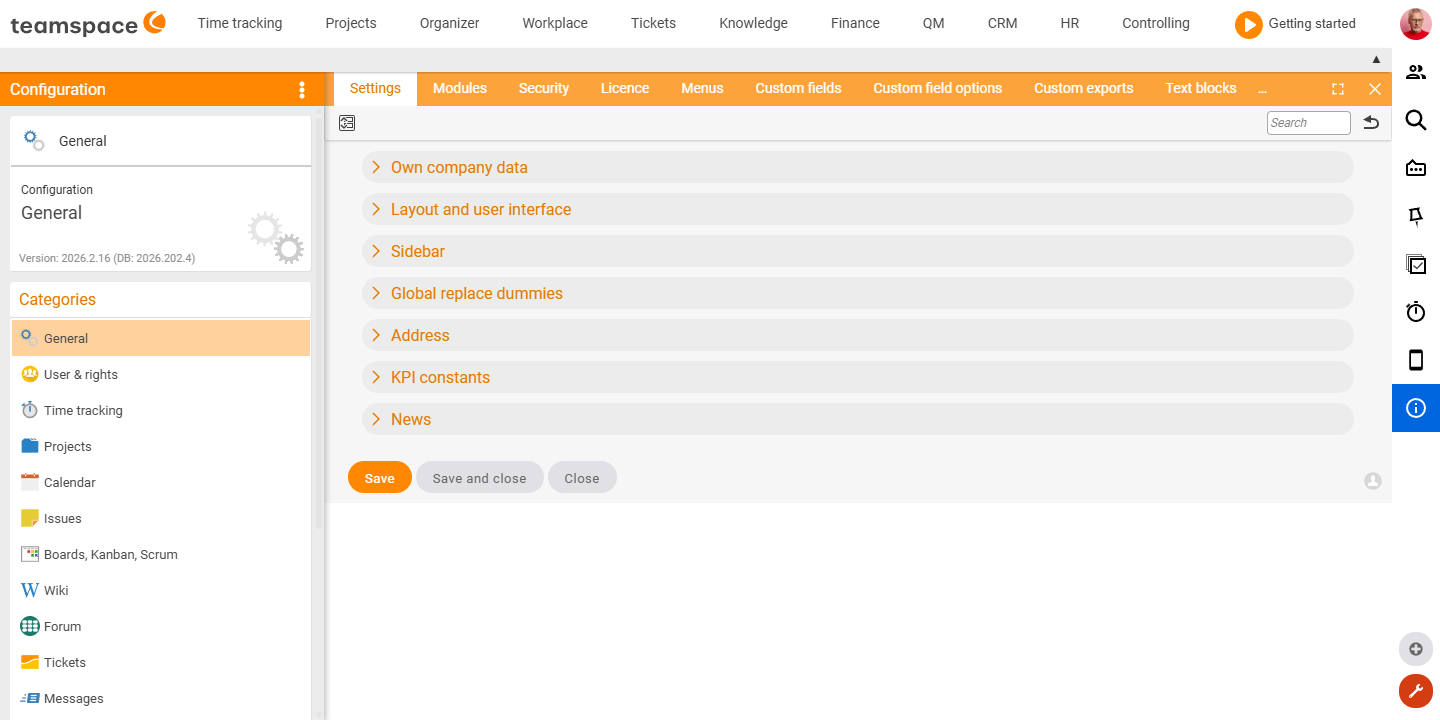This screenshot has height=720, width=1440.
Task: Open the Finance top menu
Action: coord(855,23)
